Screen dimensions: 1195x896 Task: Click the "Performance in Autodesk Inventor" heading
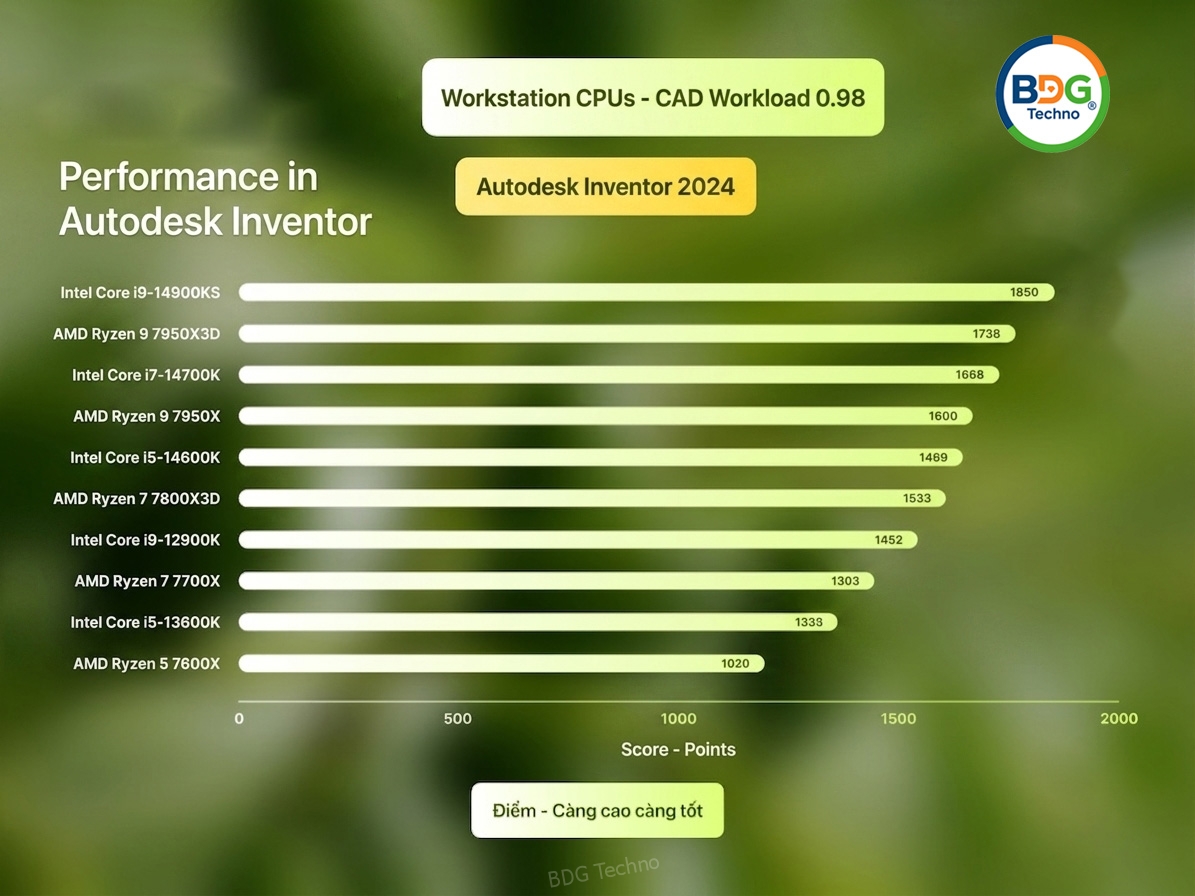coord(215,199)
